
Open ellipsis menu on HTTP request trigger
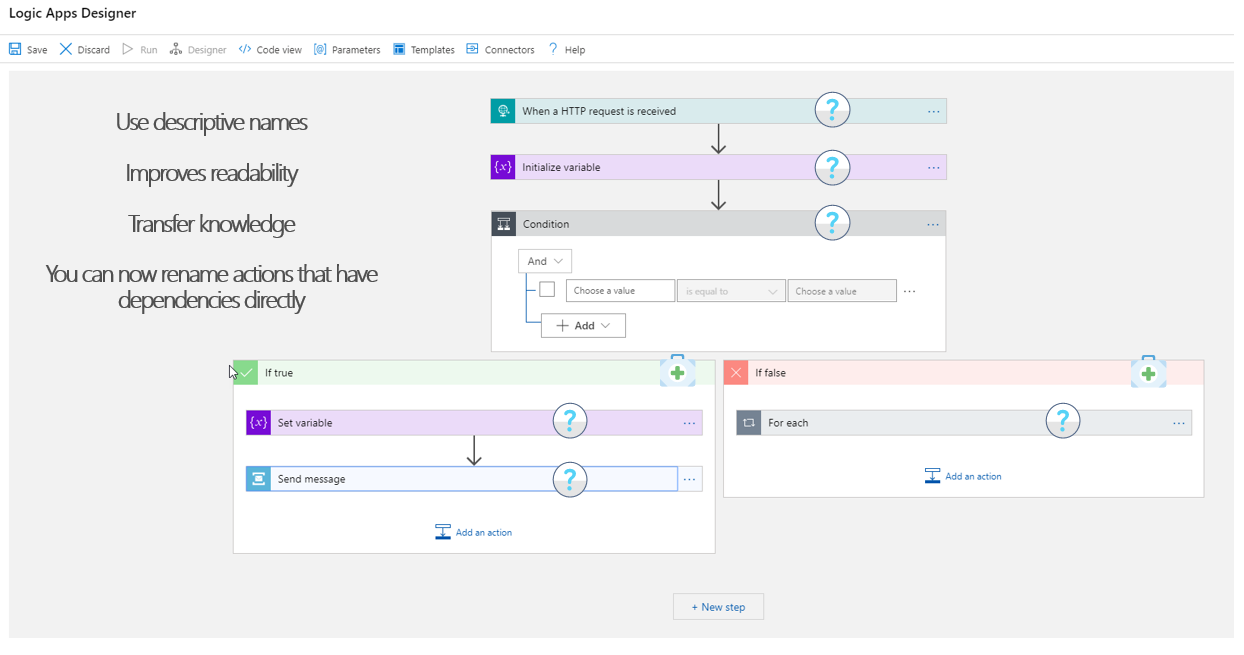pos(933,111)
